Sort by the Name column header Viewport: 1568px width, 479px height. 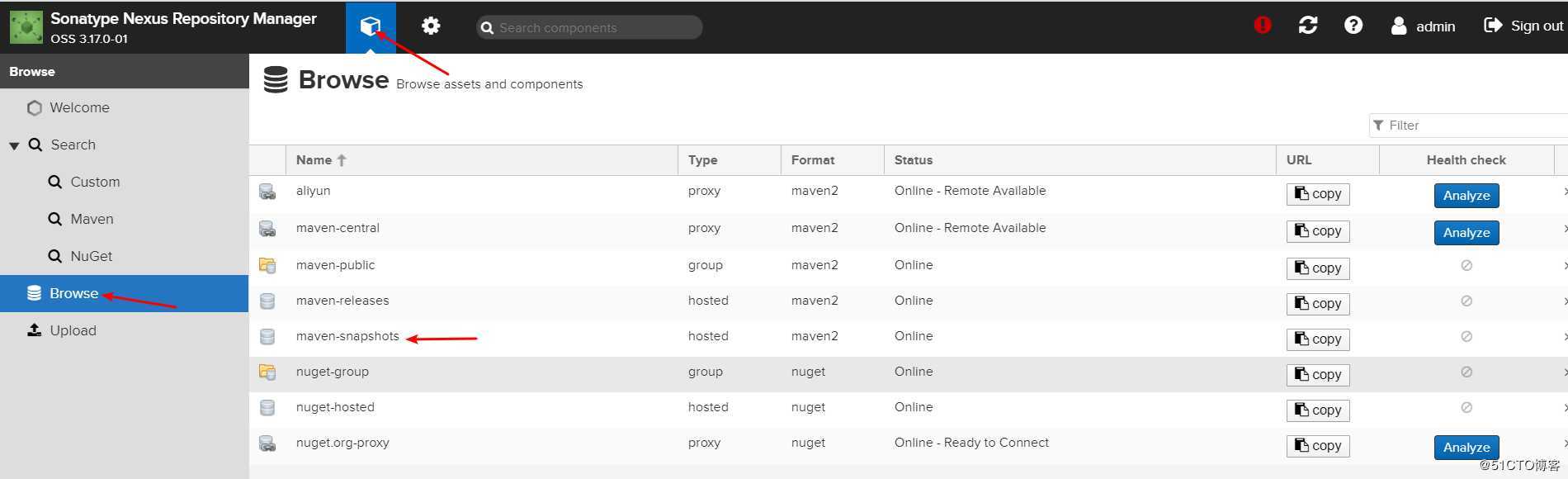click(x=482, y=160)
